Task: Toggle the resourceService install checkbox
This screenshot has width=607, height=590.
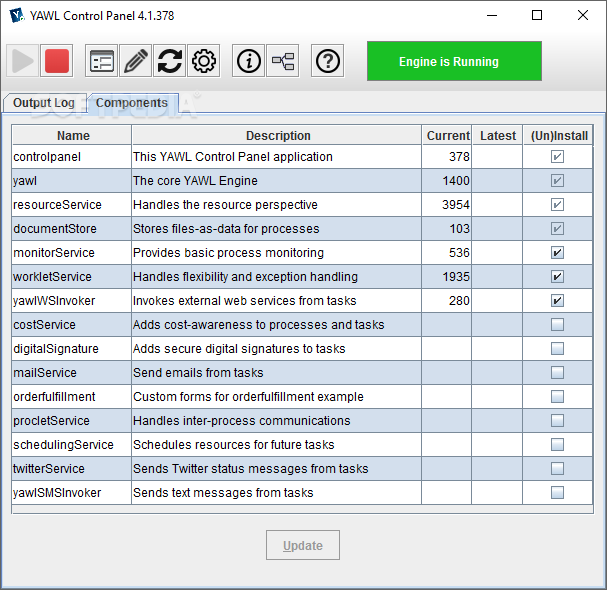Action: click(557, 205)
